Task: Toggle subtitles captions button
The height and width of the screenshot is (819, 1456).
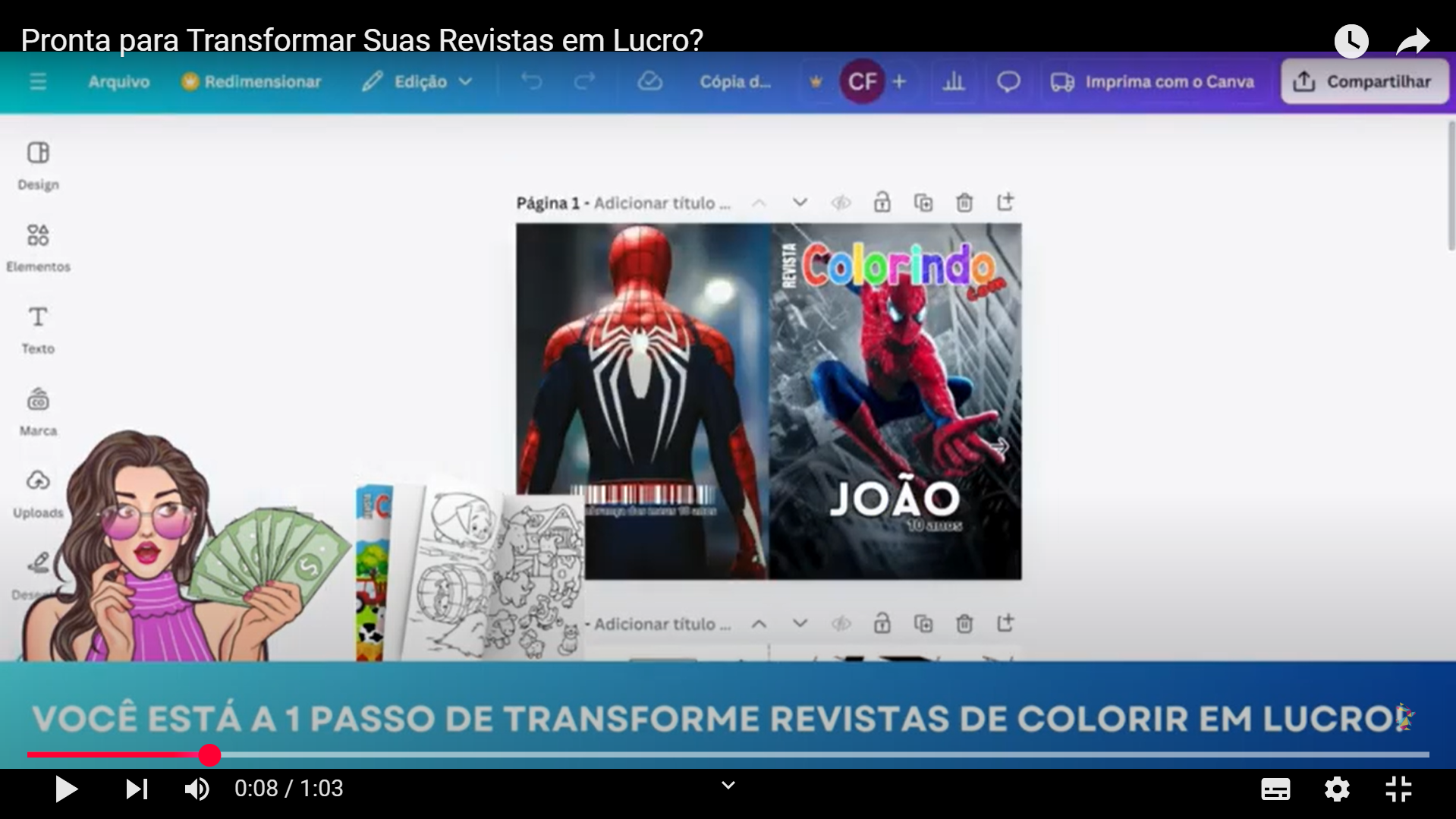Action: click(1275, 789)
